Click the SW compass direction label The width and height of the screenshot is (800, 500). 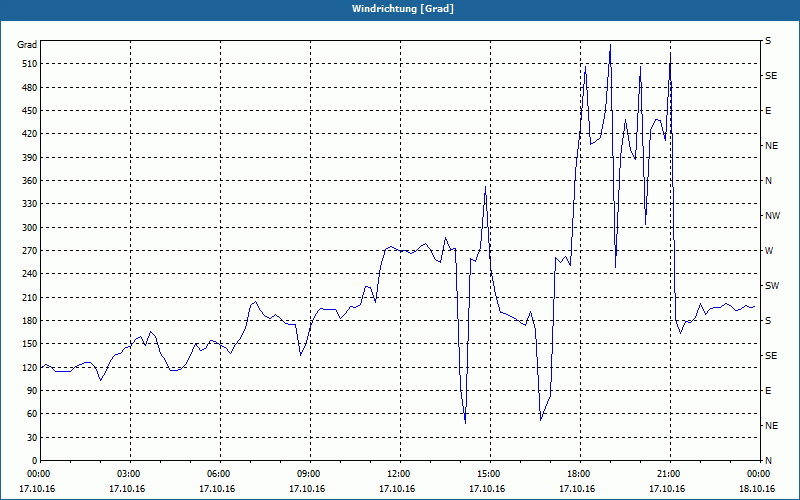[x=772, y=286]
